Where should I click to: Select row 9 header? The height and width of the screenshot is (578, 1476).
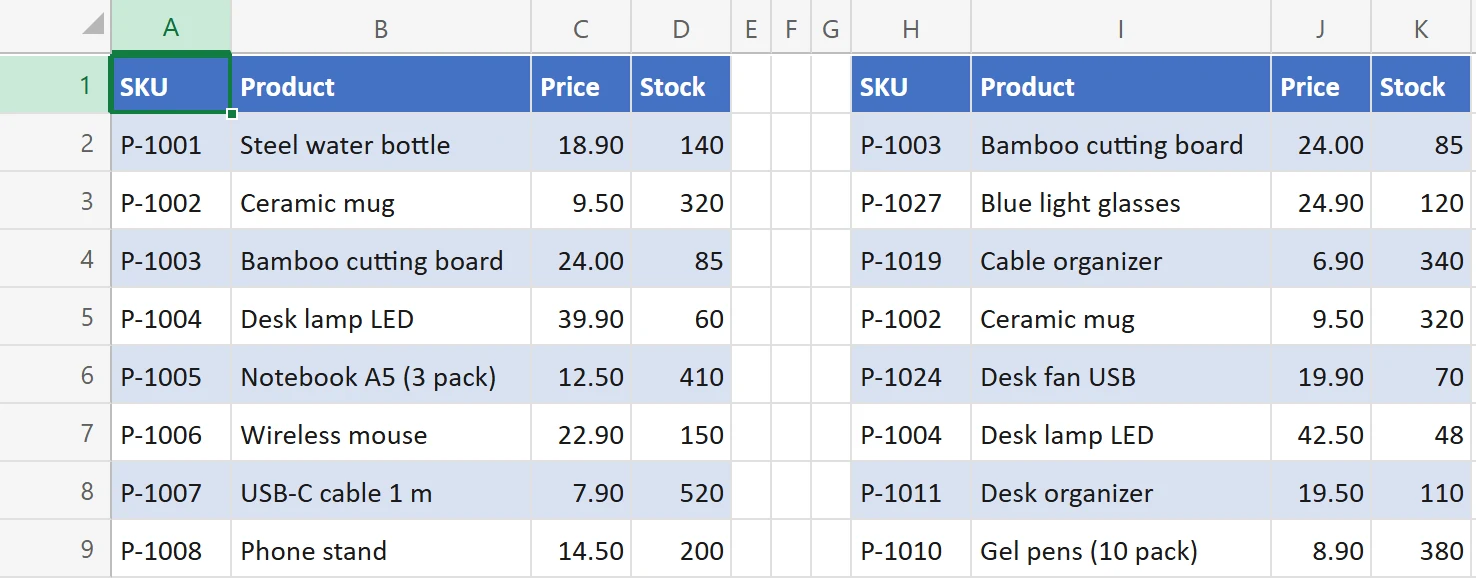(x=55, y=548)
